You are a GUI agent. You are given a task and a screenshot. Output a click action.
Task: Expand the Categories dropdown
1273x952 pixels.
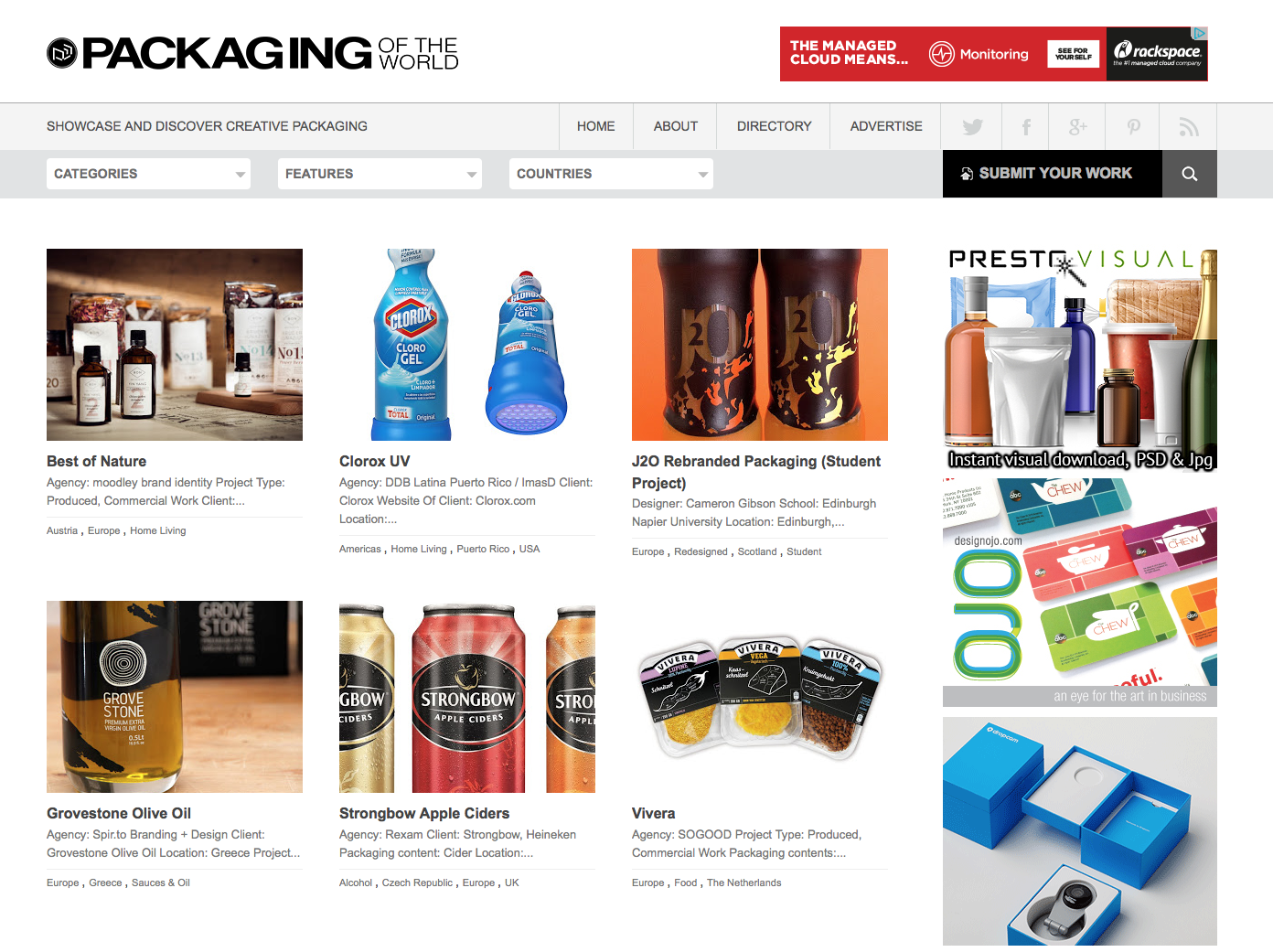coord(148,174)
